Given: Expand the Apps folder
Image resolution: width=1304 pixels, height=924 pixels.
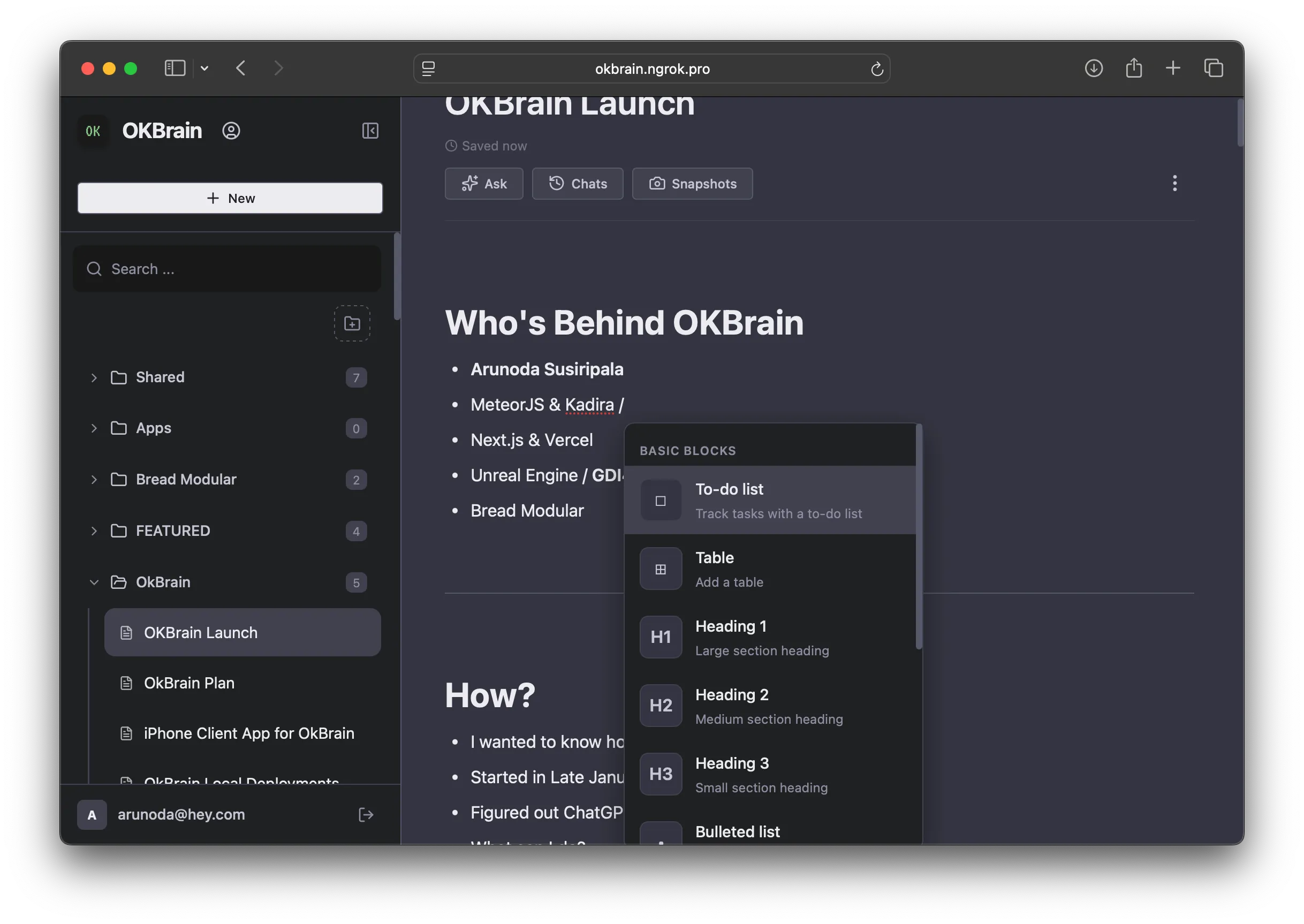Looking at the screenshot, I should pyautogui.click(x=94, y=428).
